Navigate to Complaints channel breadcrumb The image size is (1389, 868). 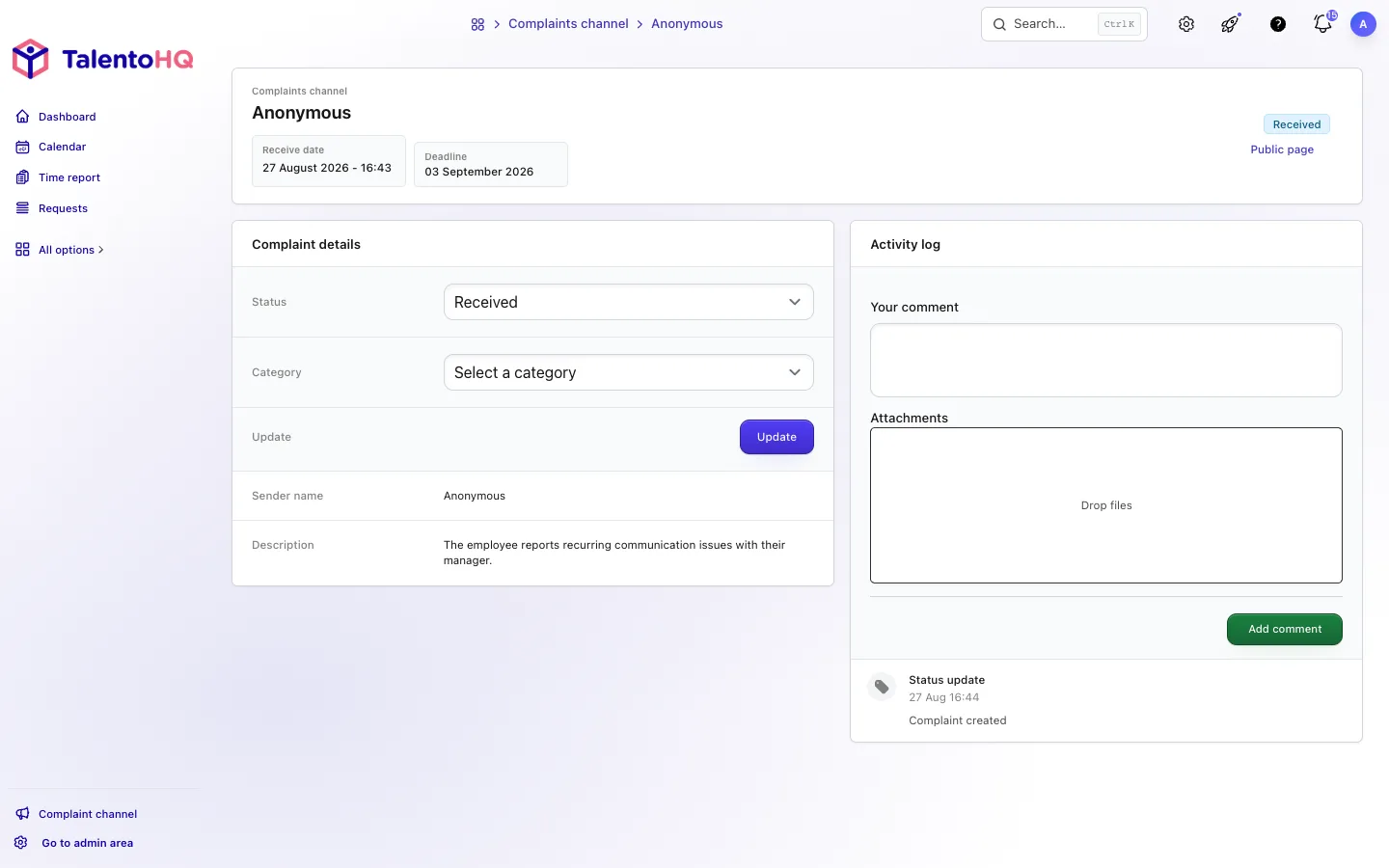(x=568, y=24)
